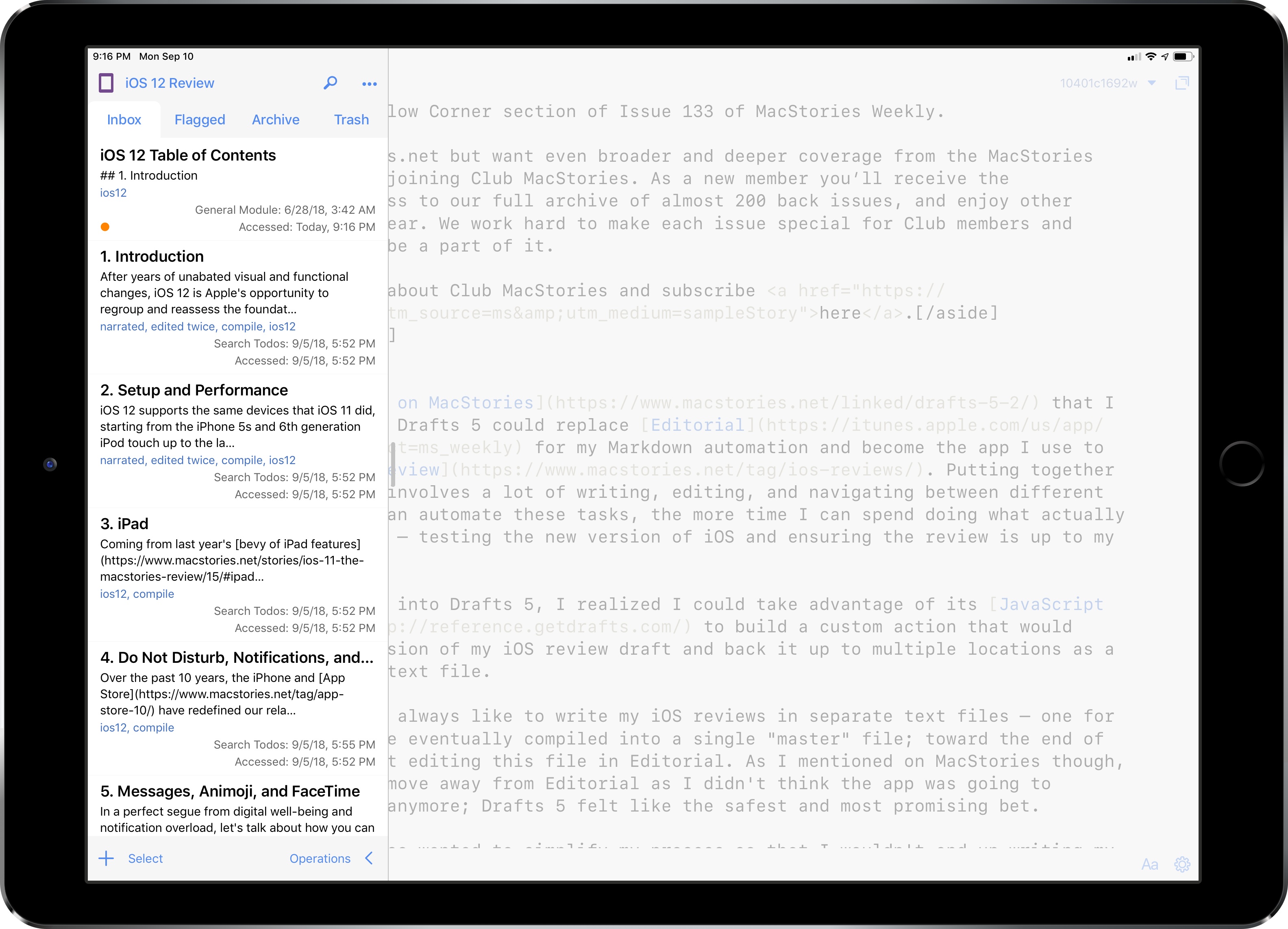Viewport: 1288px width, 929px height.
Task: Open the iOS 12 Review workspace selector
Action: coord(170,83)
